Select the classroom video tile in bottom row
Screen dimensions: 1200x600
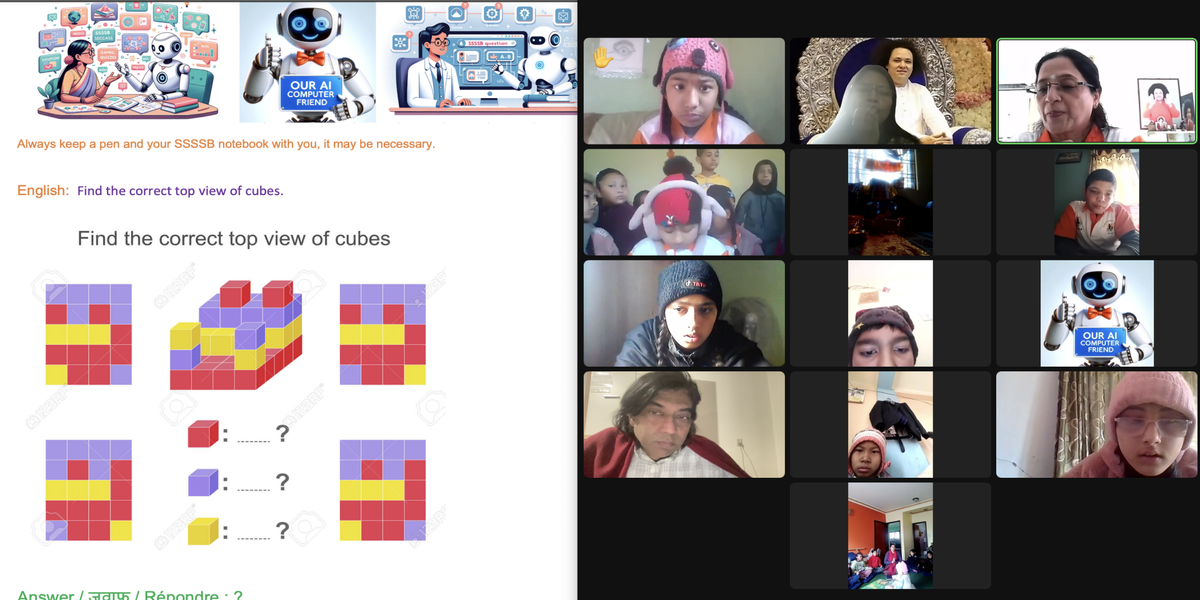(x=890, y=535)
